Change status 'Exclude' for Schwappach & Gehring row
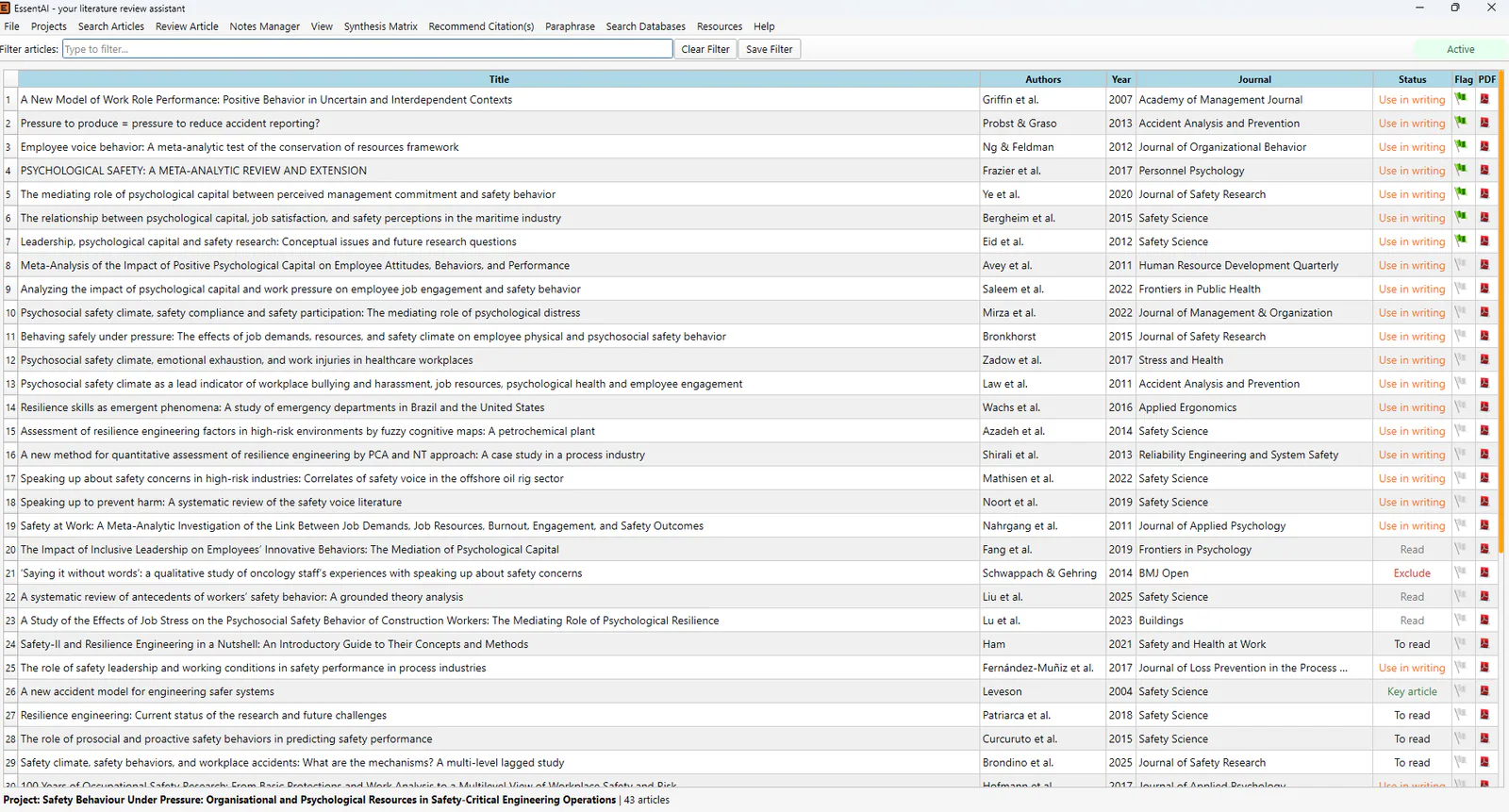The image size is (1509, 812). click(x=1412, y=573)
